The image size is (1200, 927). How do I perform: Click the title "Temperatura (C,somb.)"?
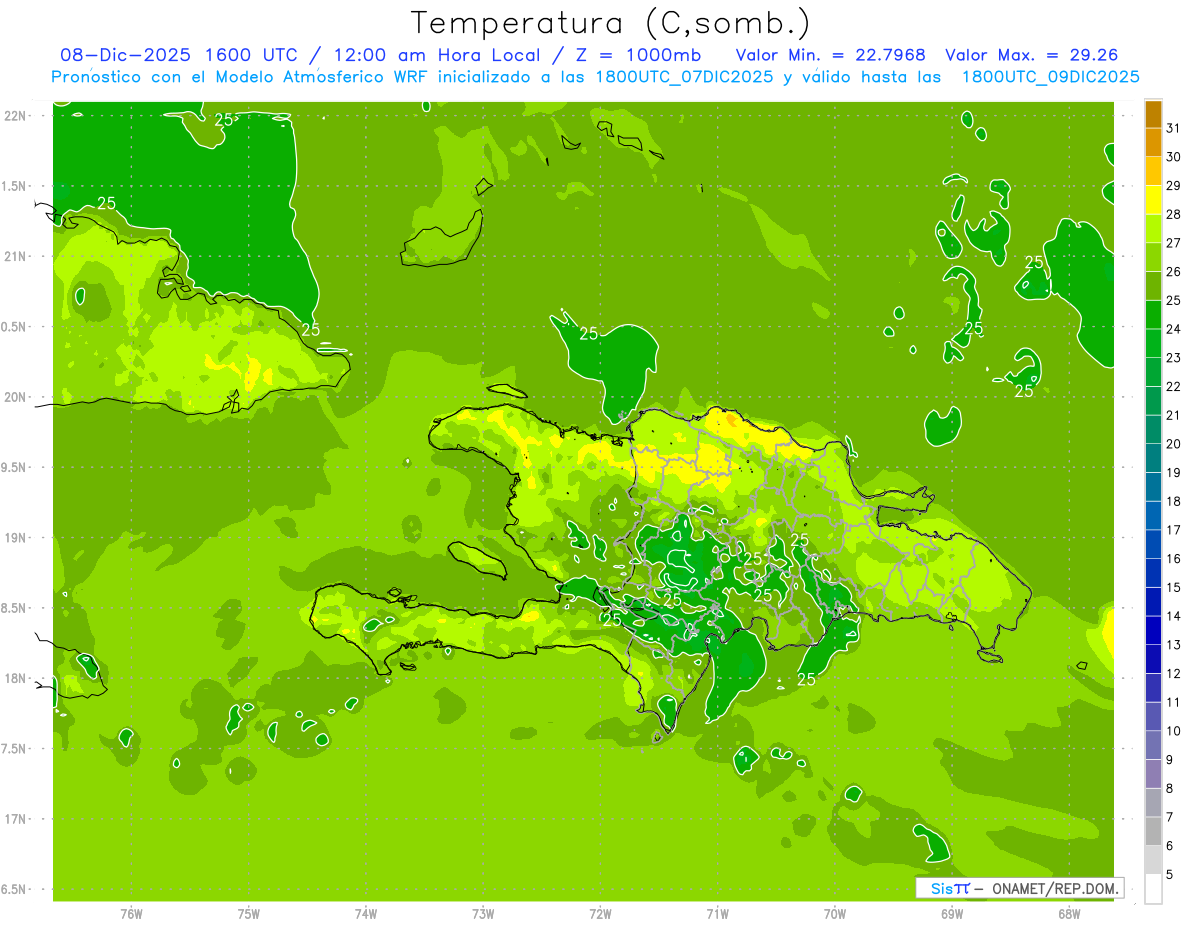coord(611,24)
